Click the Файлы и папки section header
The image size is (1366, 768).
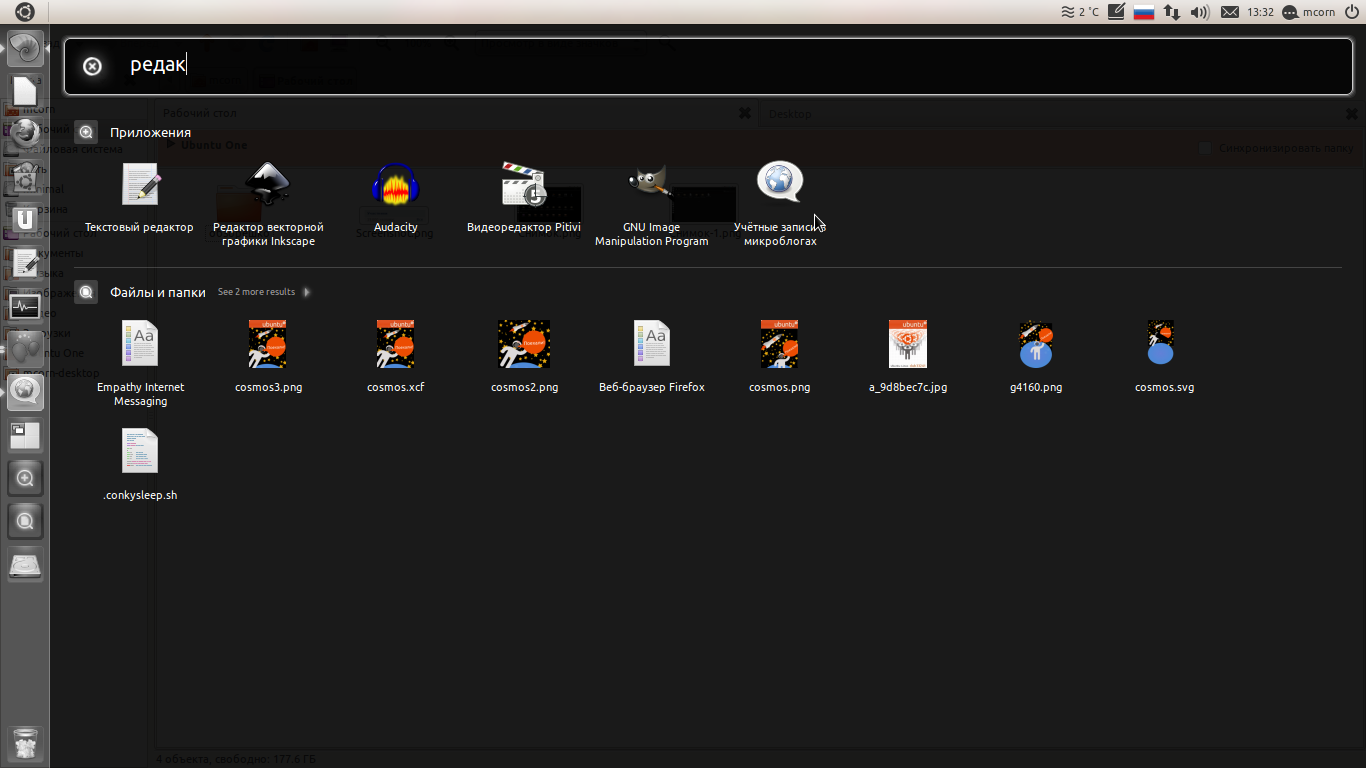157,292
